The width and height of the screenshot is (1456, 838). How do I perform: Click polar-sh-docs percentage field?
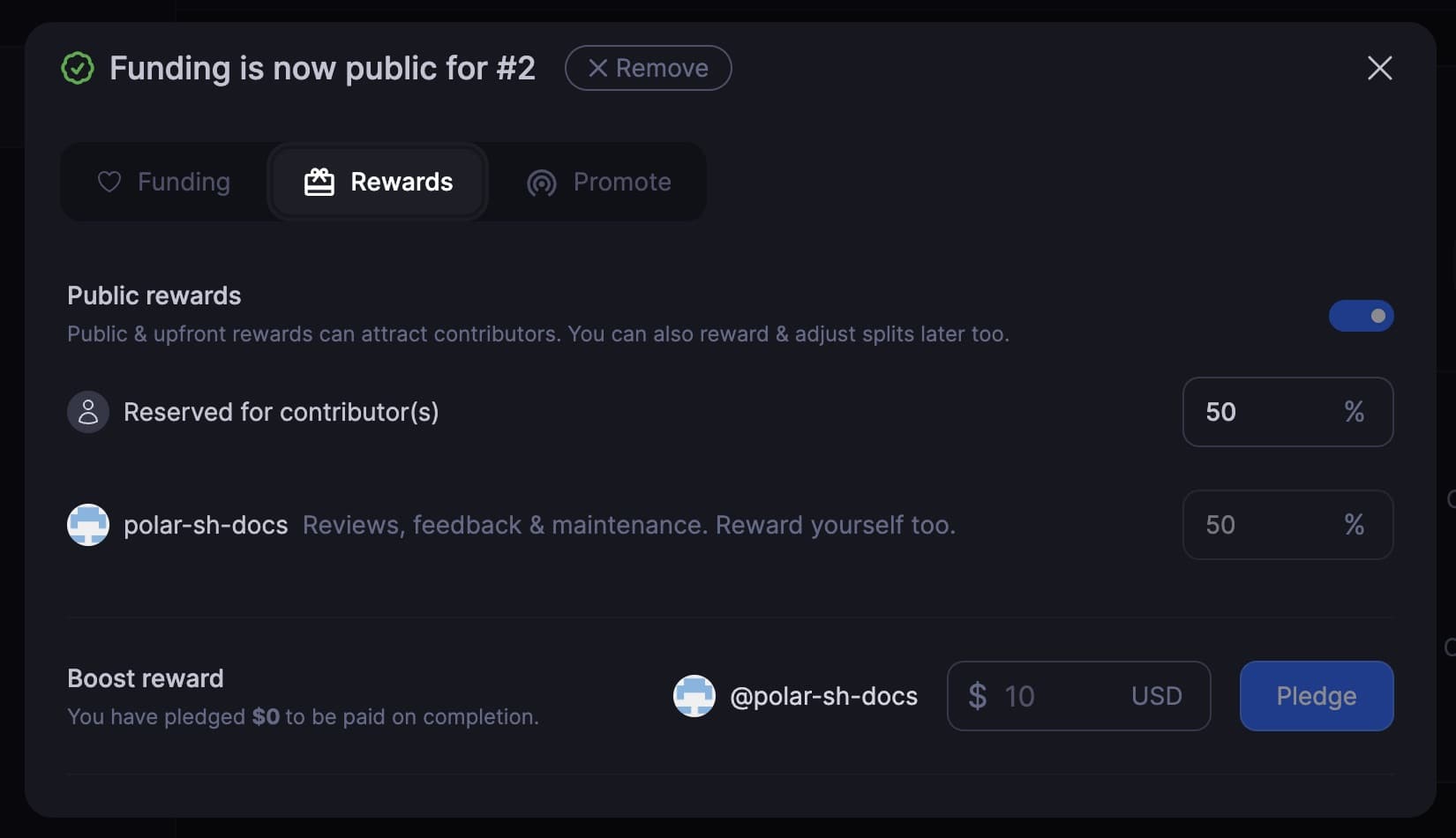[1287, 525]
